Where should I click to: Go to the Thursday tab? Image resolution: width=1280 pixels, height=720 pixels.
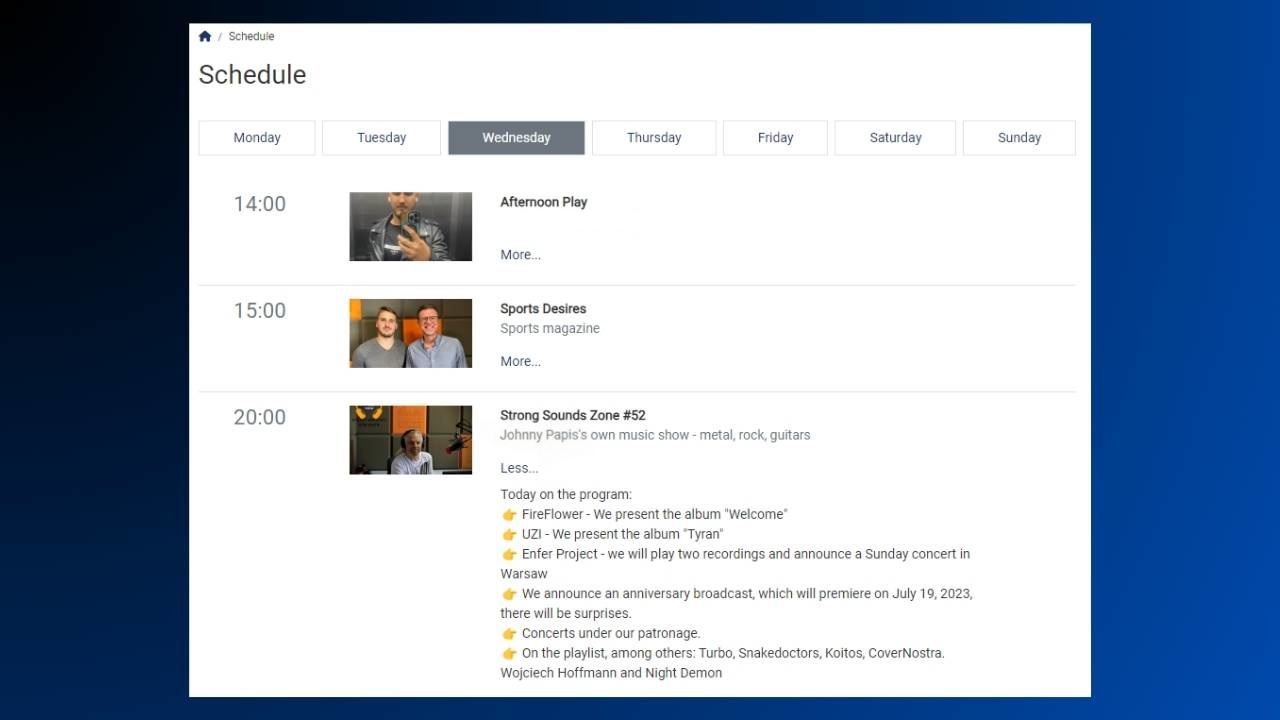coord(654,138)
